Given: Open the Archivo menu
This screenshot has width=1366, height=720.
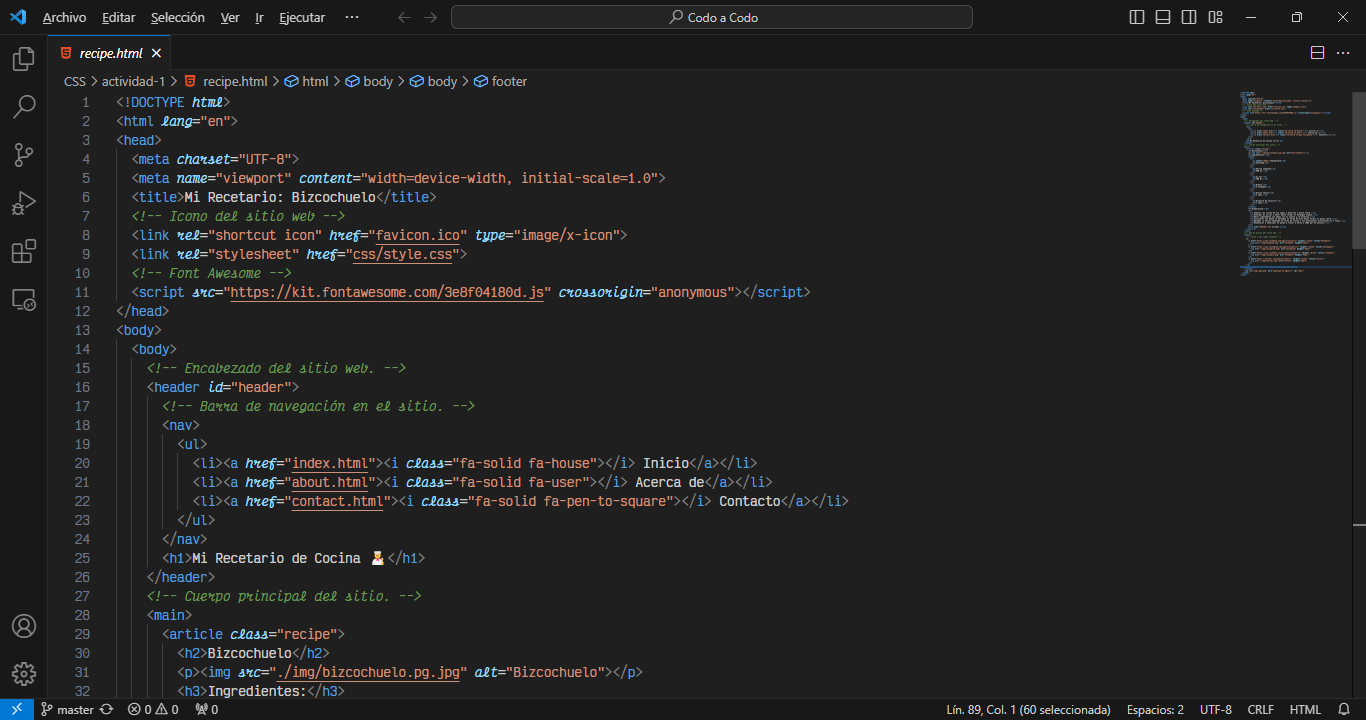Looking at the screenshot, I should 64,17.
